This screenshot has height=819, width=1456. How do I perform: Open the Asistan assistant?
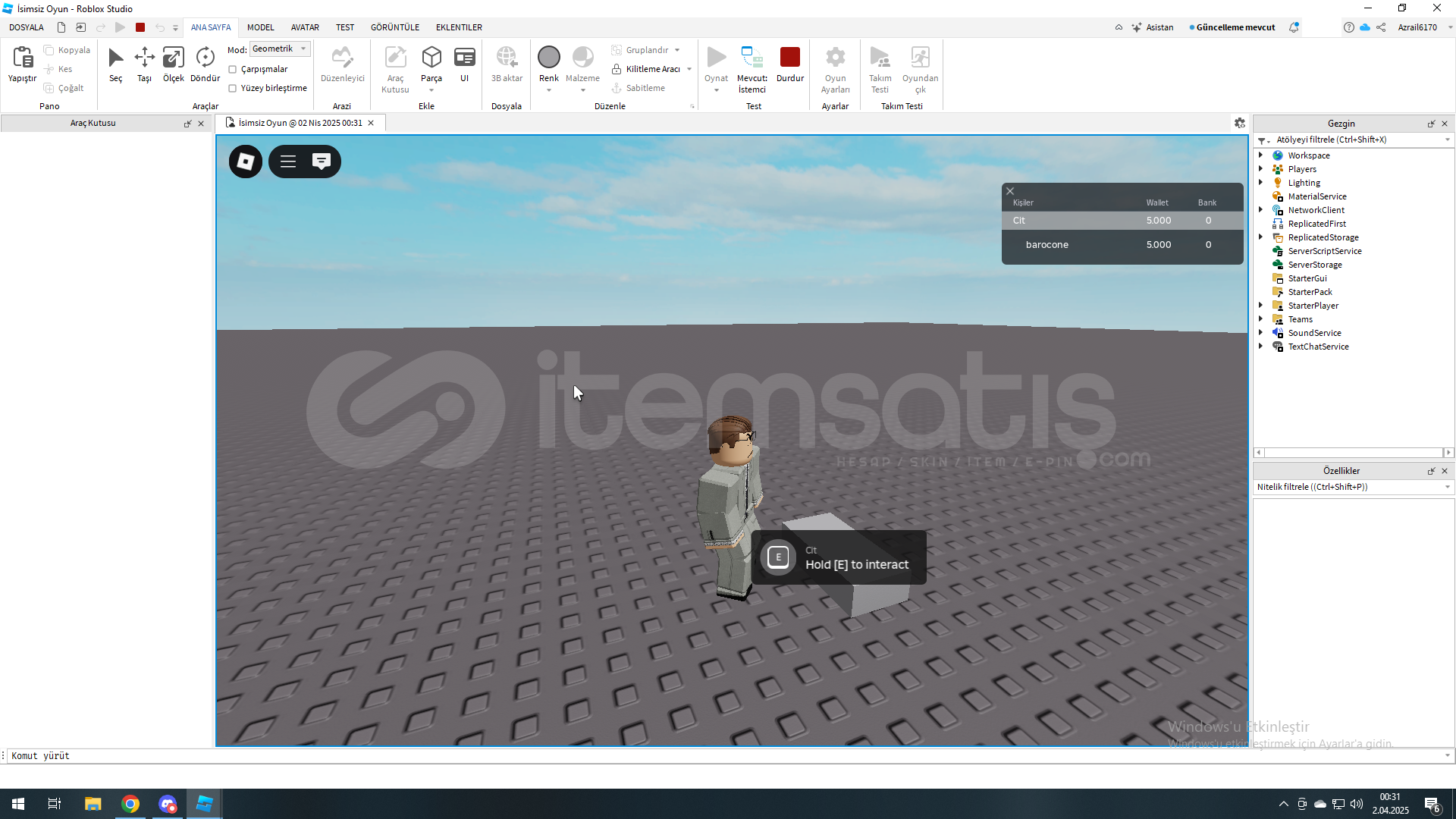coord(1153,27)
